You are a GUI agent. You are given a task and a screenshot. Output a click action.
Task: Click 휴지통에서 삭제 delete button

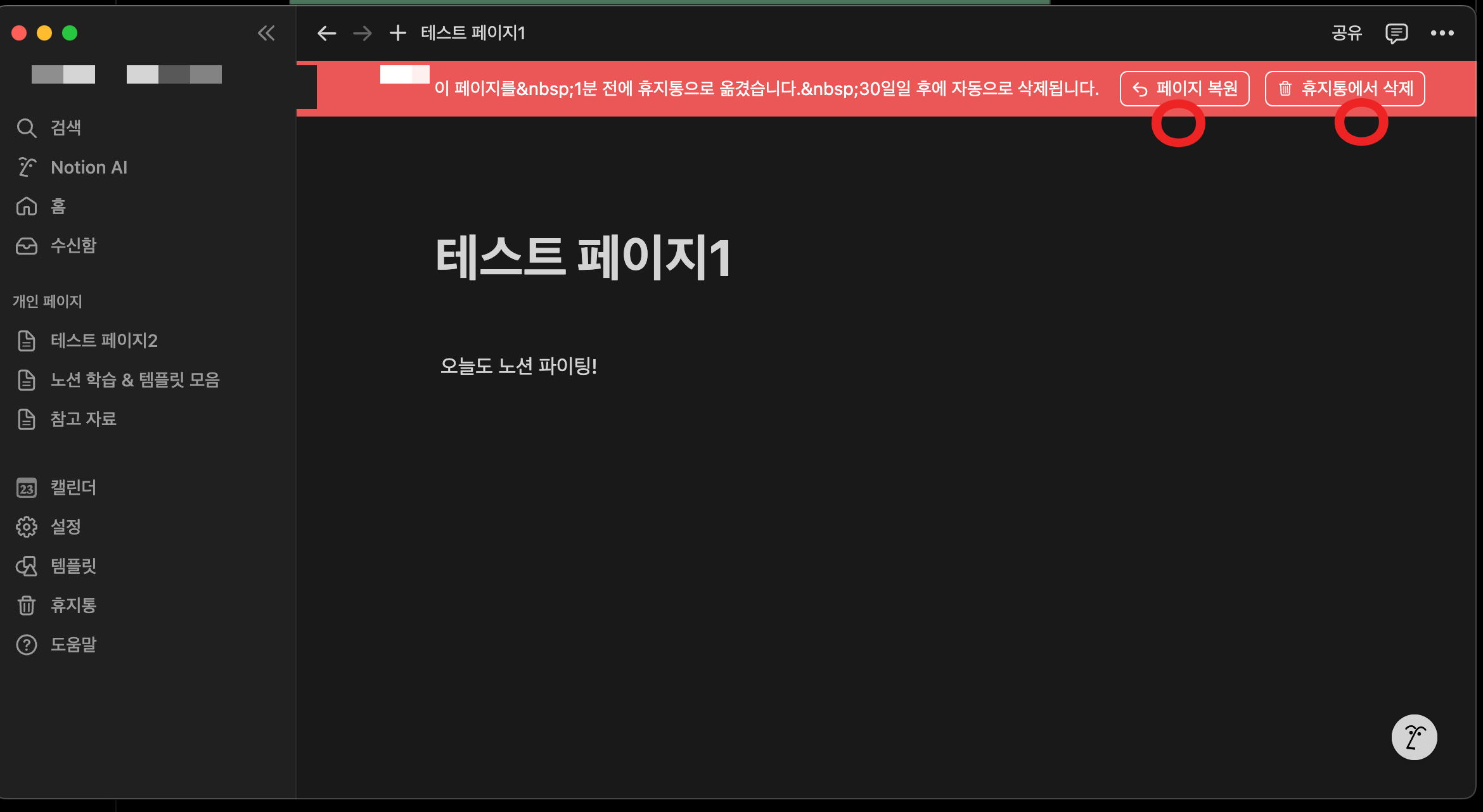1344,89
